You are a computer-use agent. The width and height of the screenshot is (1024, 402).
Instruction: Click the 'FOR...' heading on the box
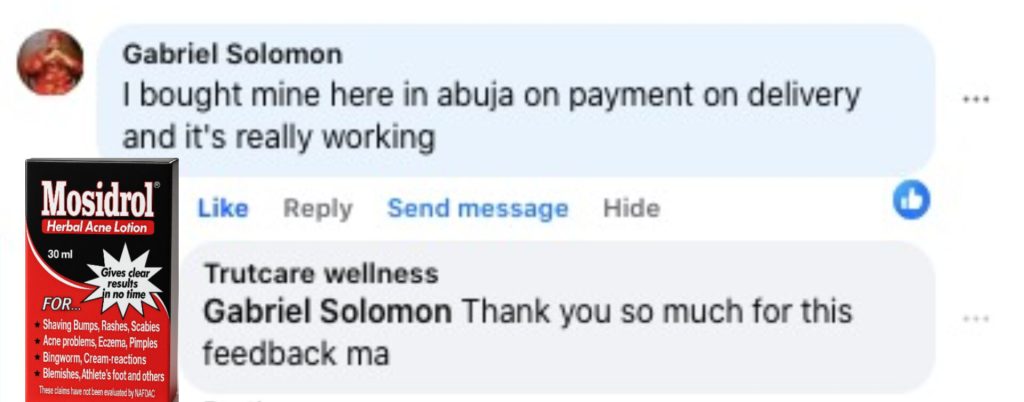tap(63, 304)
